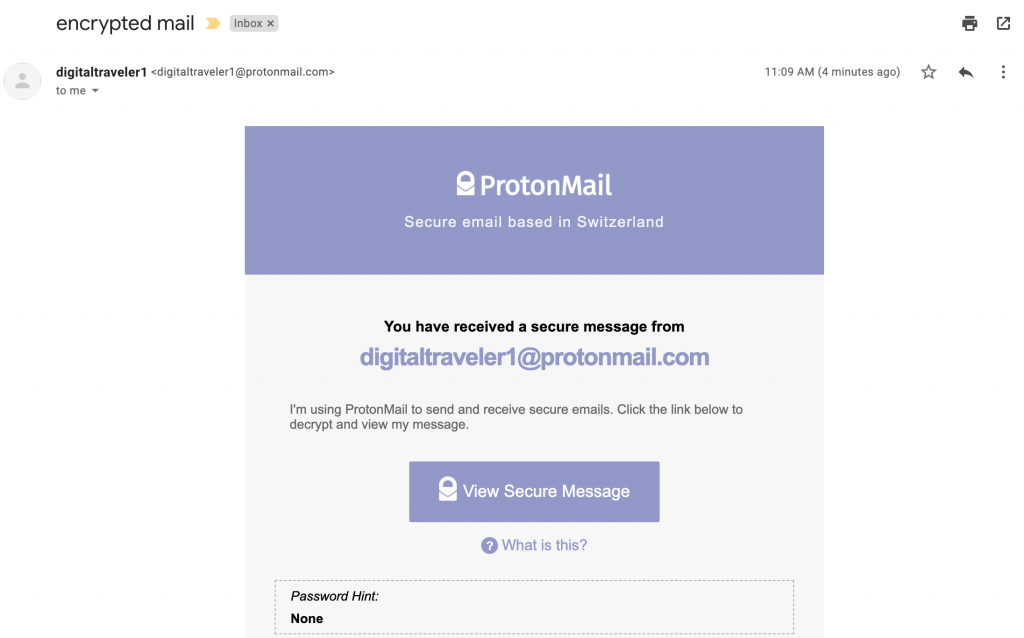Star this encrypted mail message
Image resolution: width=1024 pixels, height=638 pixels.
pyautogui.click(x=929, y=72)
